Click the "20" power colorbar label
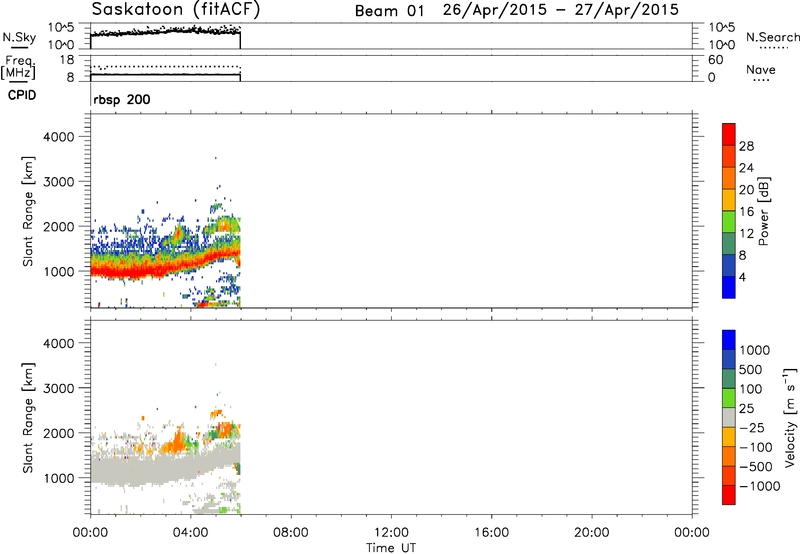This screenshot has width=800, height=554. [746, 190]
